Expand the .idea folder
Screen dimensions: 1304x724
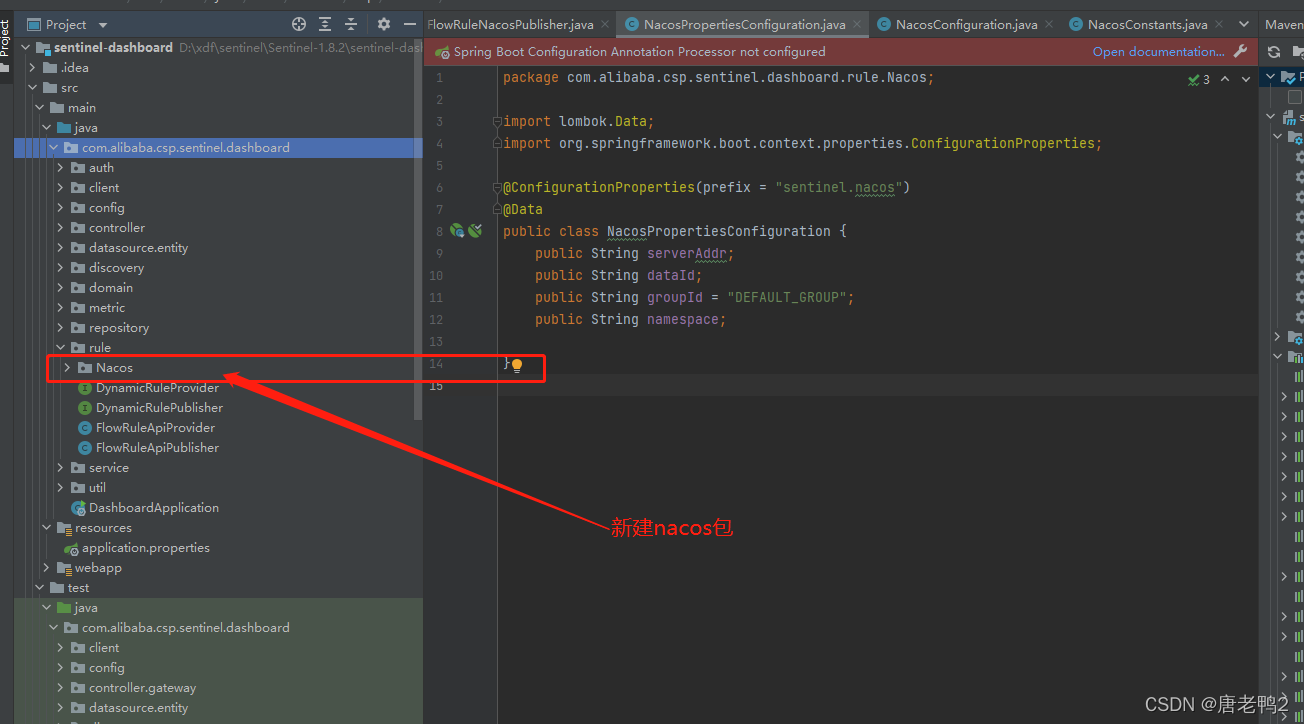(32, 68)
